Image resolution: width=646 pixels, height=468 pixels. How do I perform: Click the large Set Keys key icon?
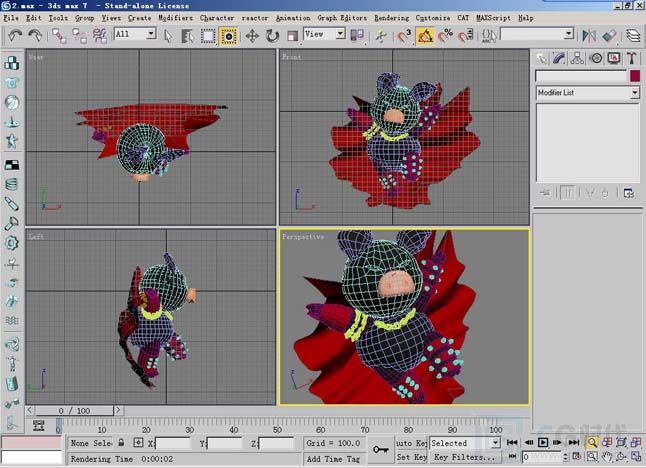380,449
